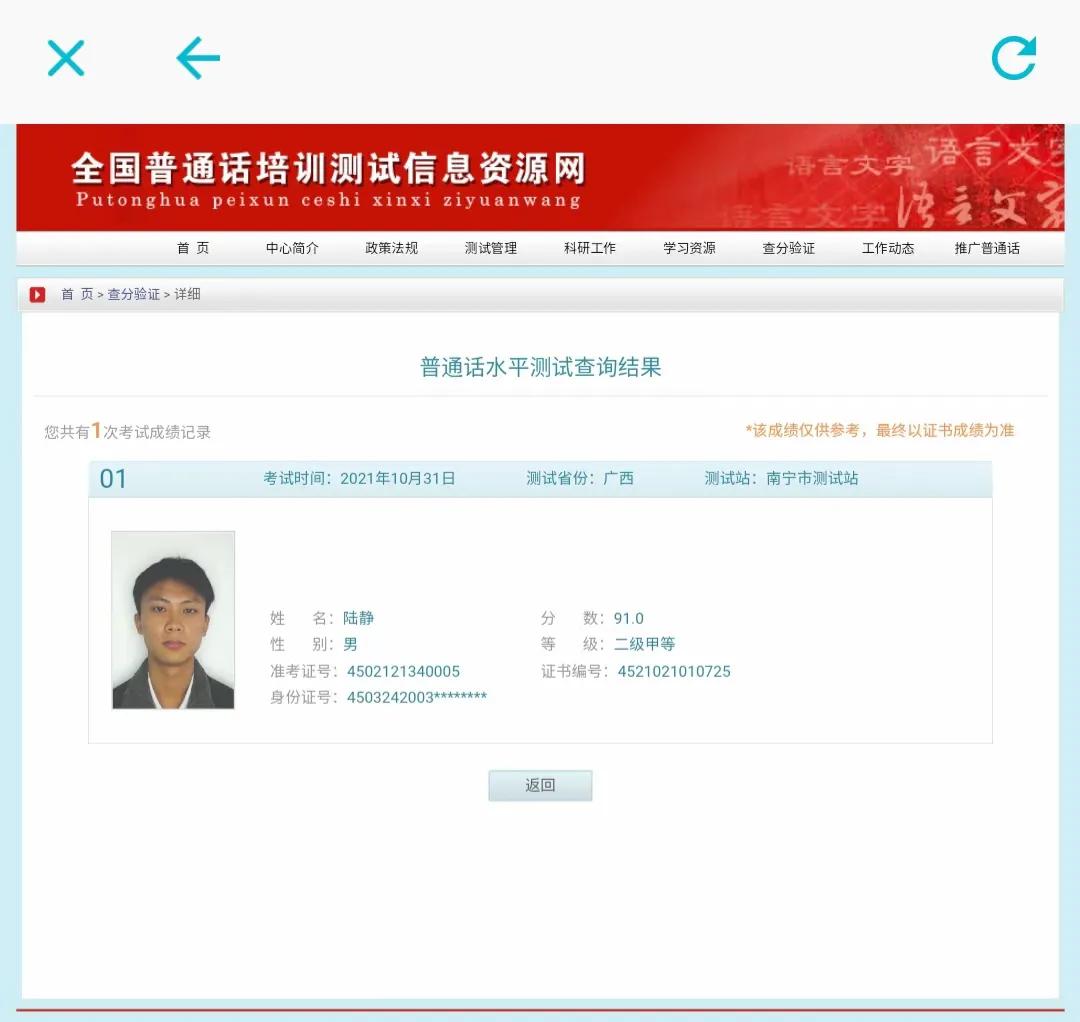Open the 科研工作 page
The image size is (1080, 1022).
[590, 249]
